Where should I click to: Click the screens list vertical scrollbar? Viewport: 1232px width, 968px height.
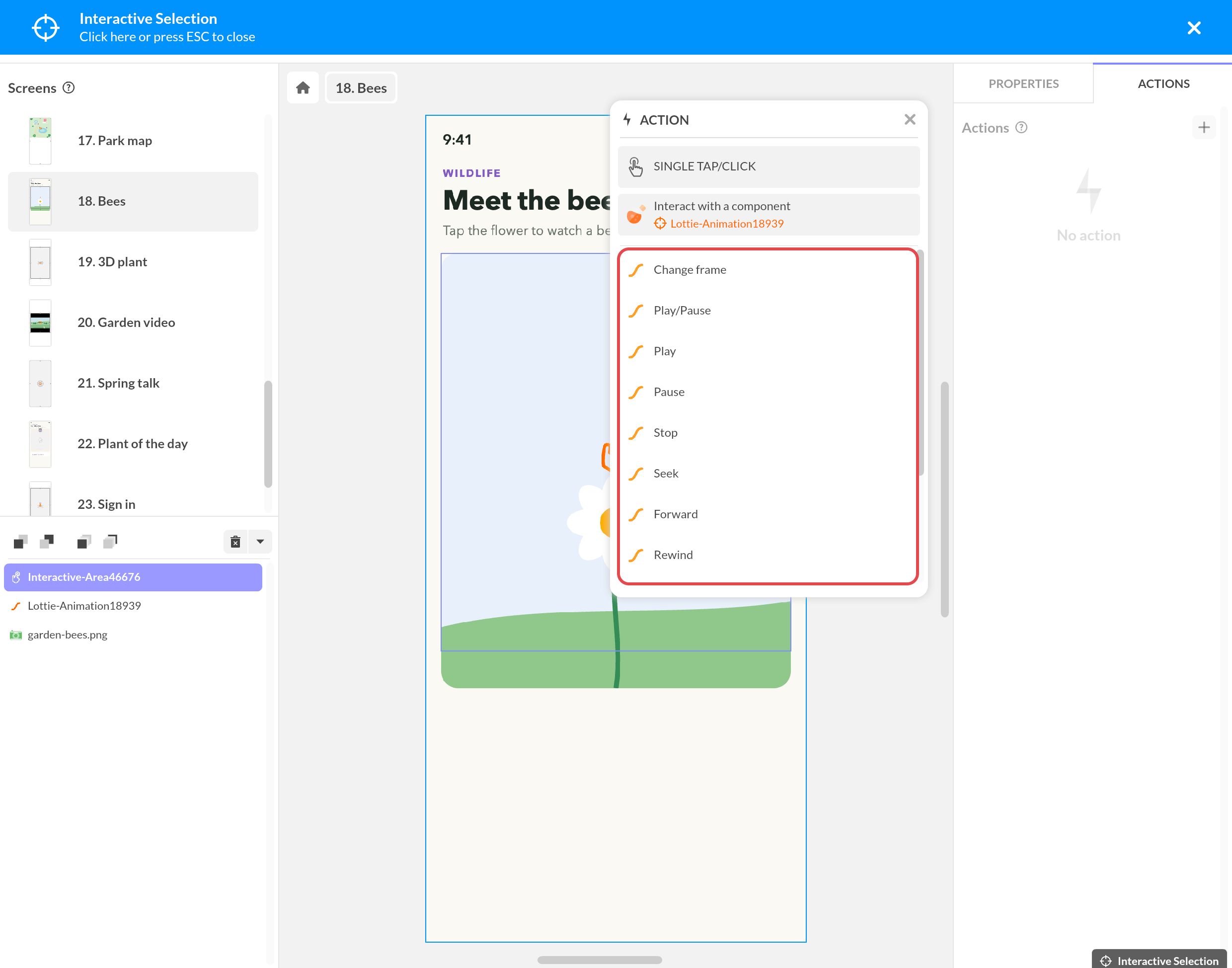pyautogui.click(x=268, y=434)
